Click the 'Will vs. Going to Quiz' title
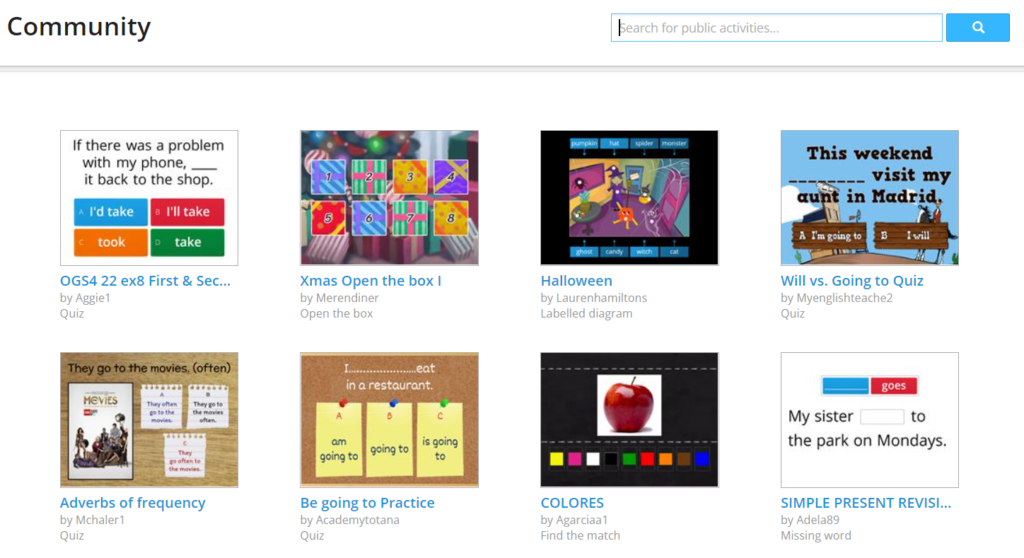 click(x=851, y=281)
